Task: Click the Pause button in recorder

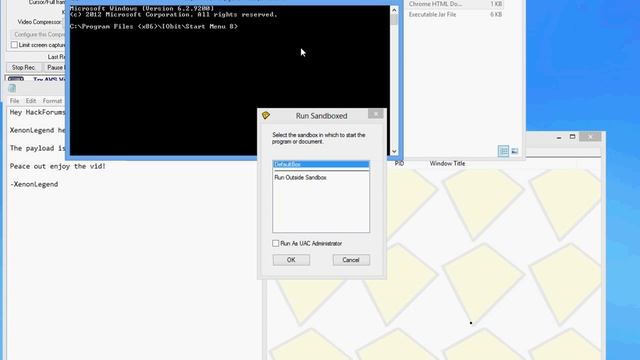Action: 55,67
